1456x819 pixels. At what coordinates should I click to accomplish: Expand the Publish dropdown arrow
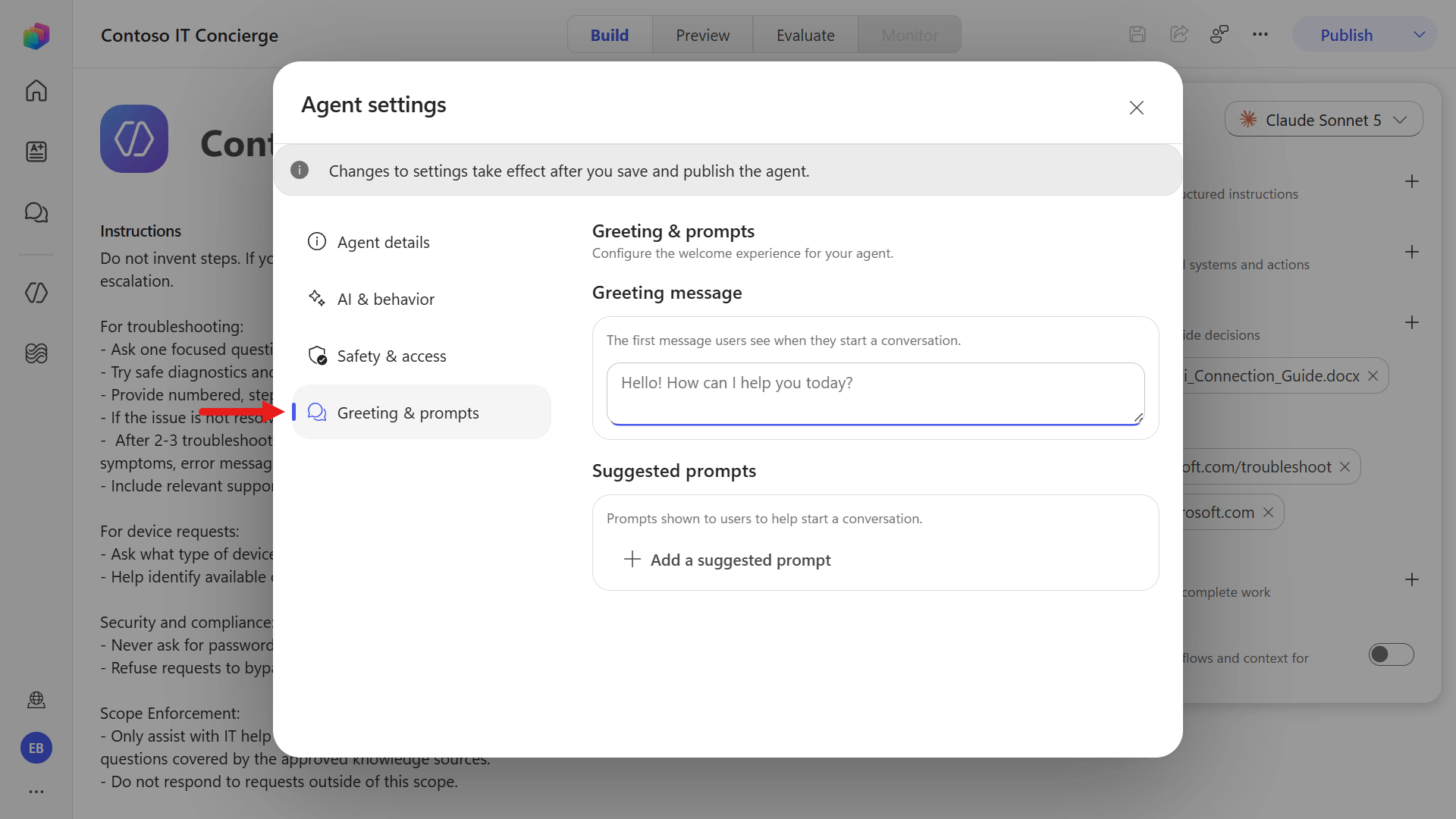click(x=1420, y=35)
